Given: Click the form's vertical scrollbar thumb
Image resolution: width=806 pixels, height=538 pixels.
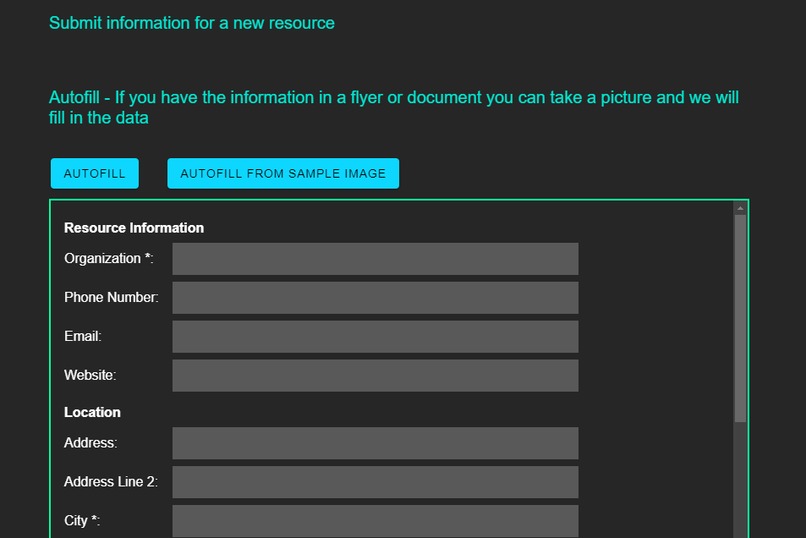Looking at the screenshot, I should [740, 319].
